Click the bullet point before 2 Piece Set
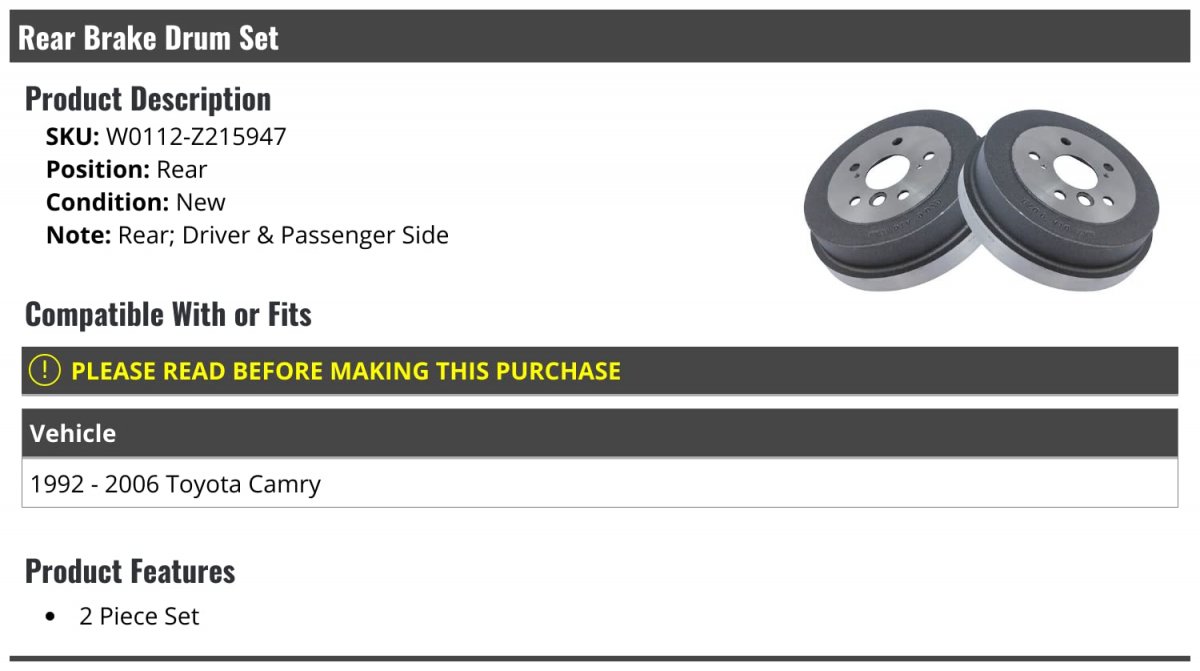The height and width of the screenshot is (671, 1200). 51,617
